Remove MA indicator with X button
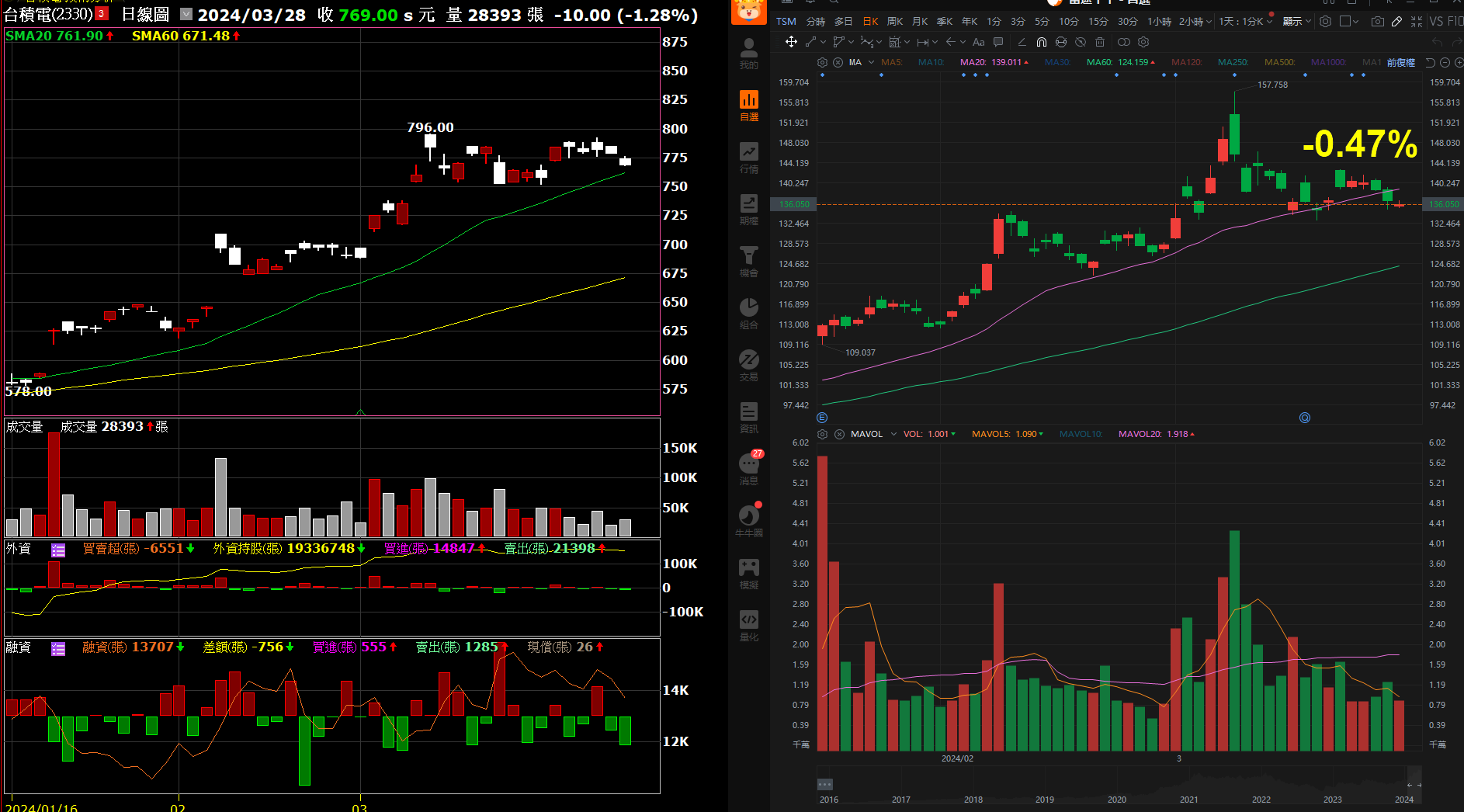The height and width of the screenshot is (812, 1464). click(x=838, y=62)
